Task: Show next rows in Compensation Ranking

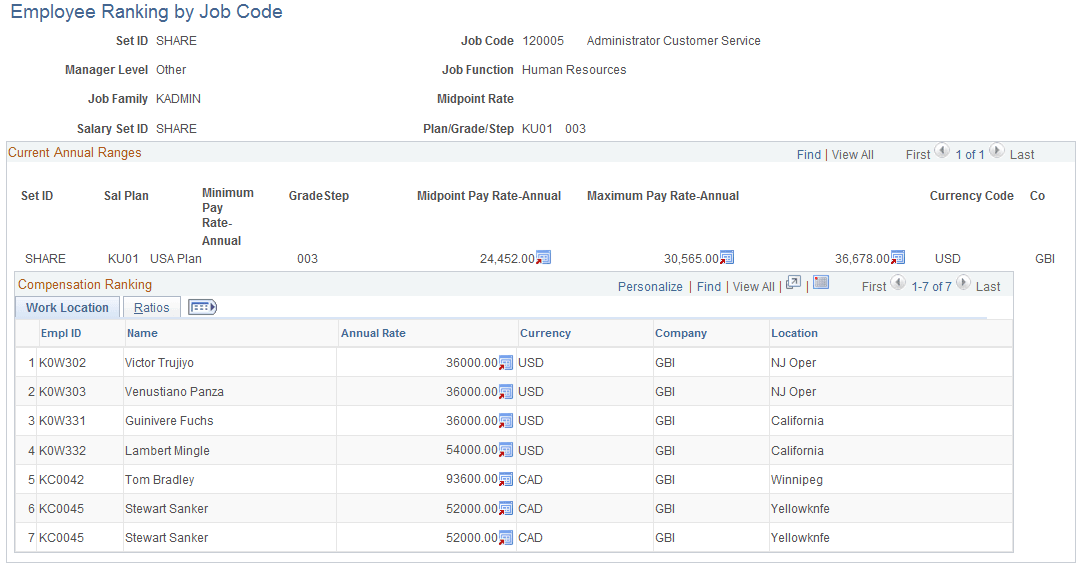Action: click(x=964, y=282)
